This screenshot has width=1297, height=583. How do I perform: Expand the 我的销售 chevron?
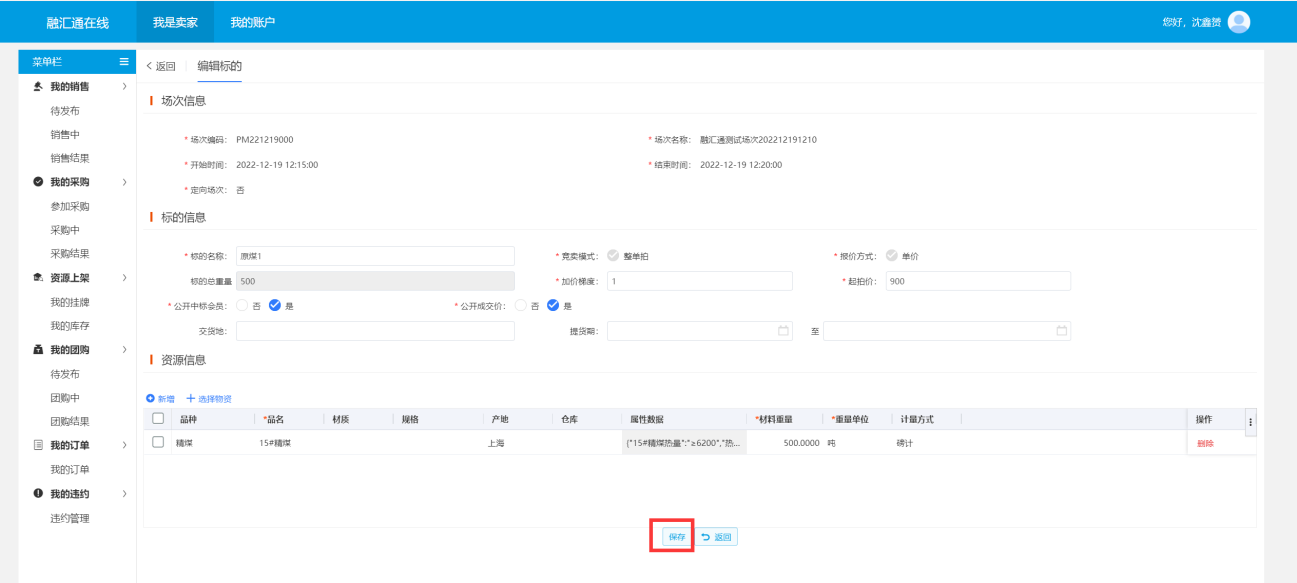click(124, 87)
